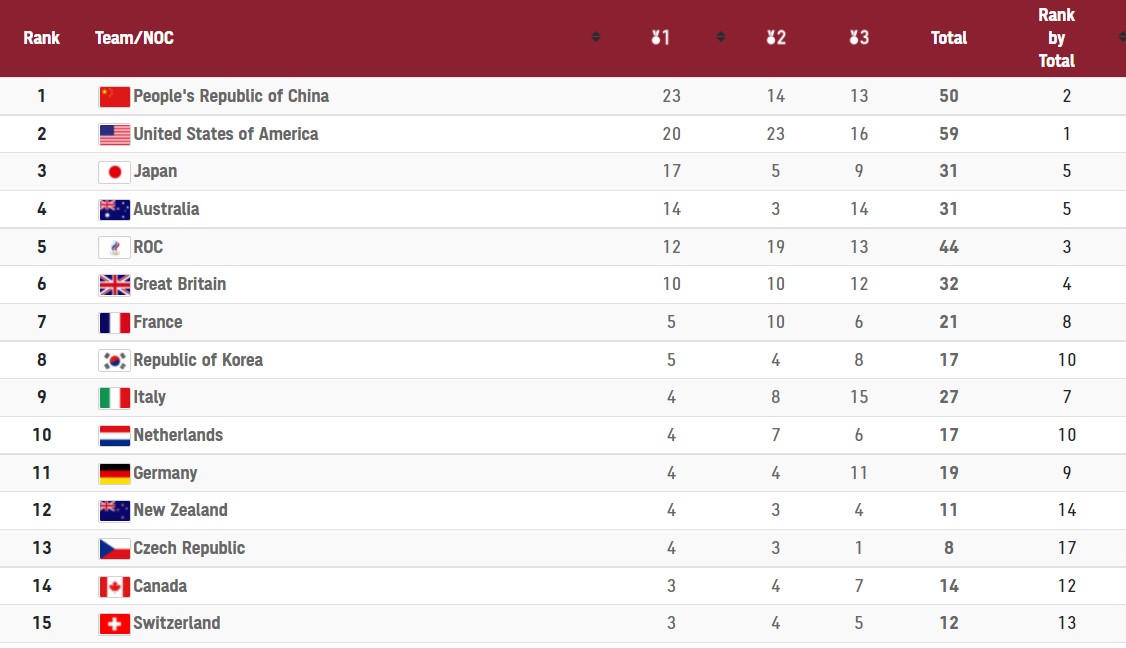
Task: Click the China flag icon
Action: pos(114,96)
